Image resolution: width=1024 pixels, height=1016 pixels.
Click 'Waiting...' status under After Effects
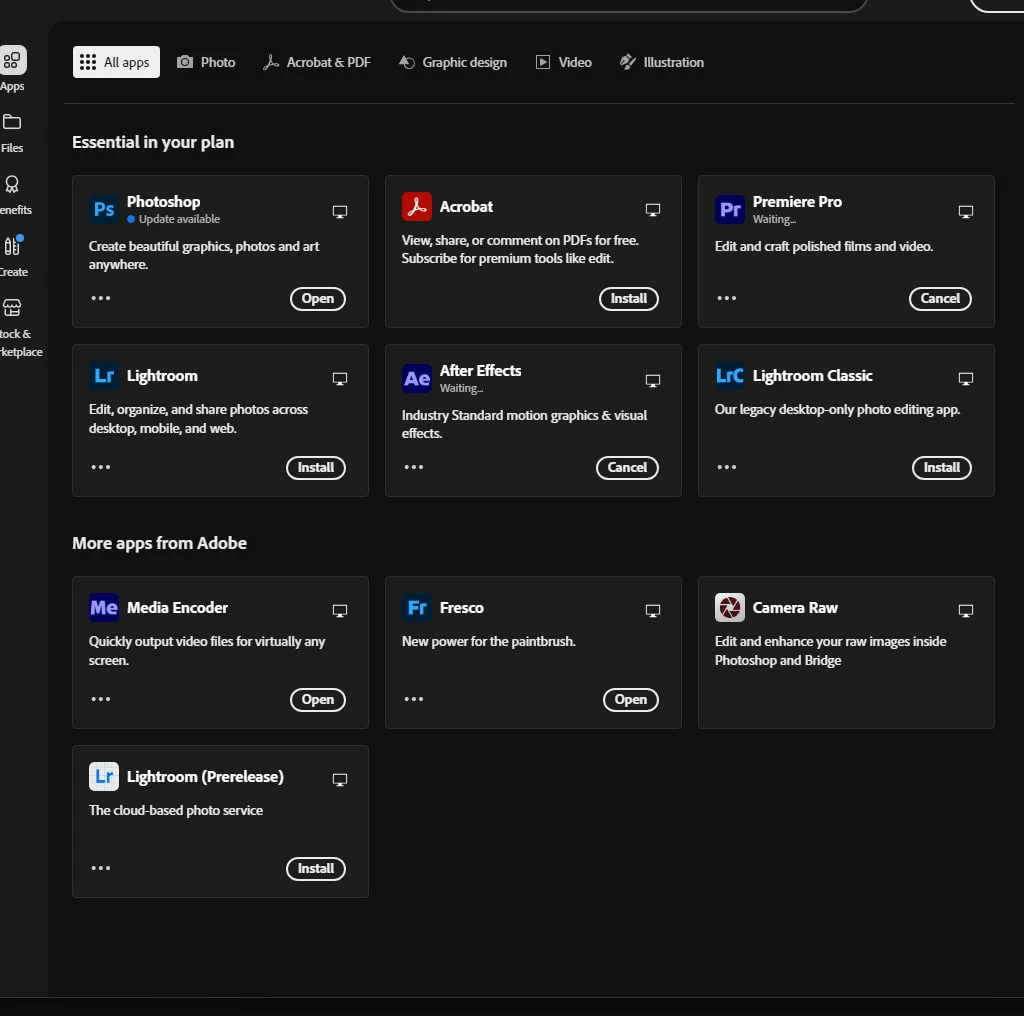(x=461, y=389)
